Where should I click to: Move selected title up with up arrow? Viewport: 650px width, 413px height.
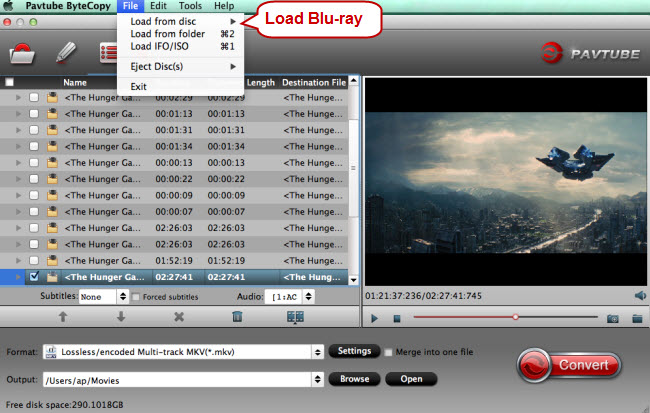pos(63,317)
